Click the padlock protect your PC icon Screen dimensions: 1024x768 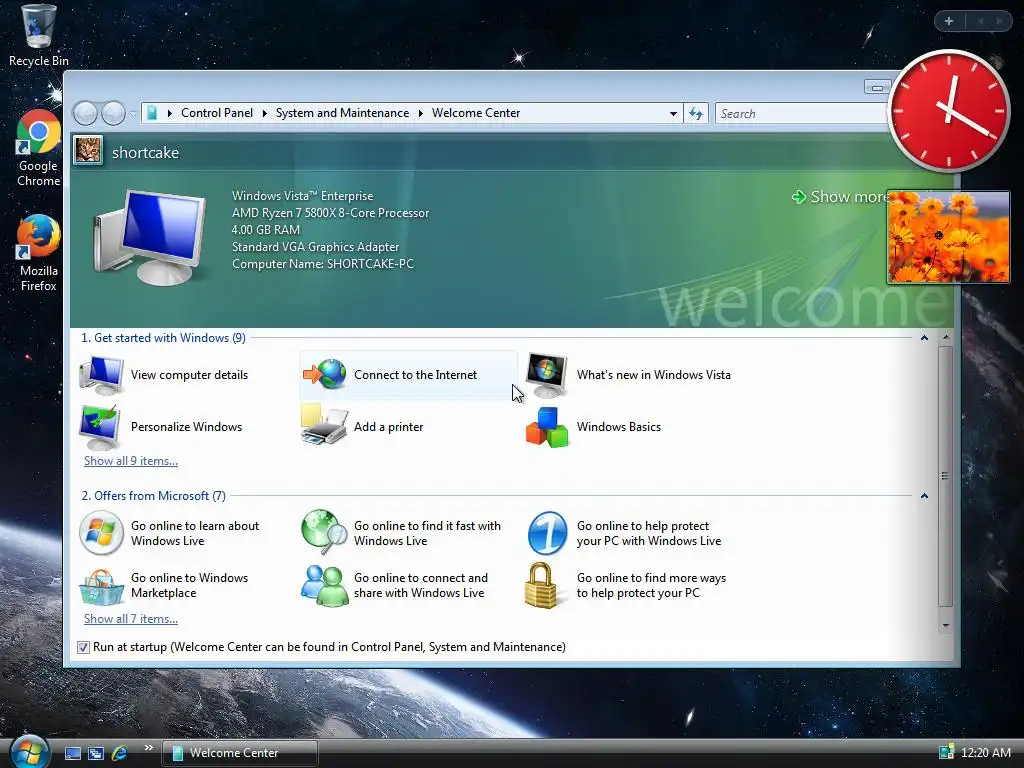[x=541, y=585]
